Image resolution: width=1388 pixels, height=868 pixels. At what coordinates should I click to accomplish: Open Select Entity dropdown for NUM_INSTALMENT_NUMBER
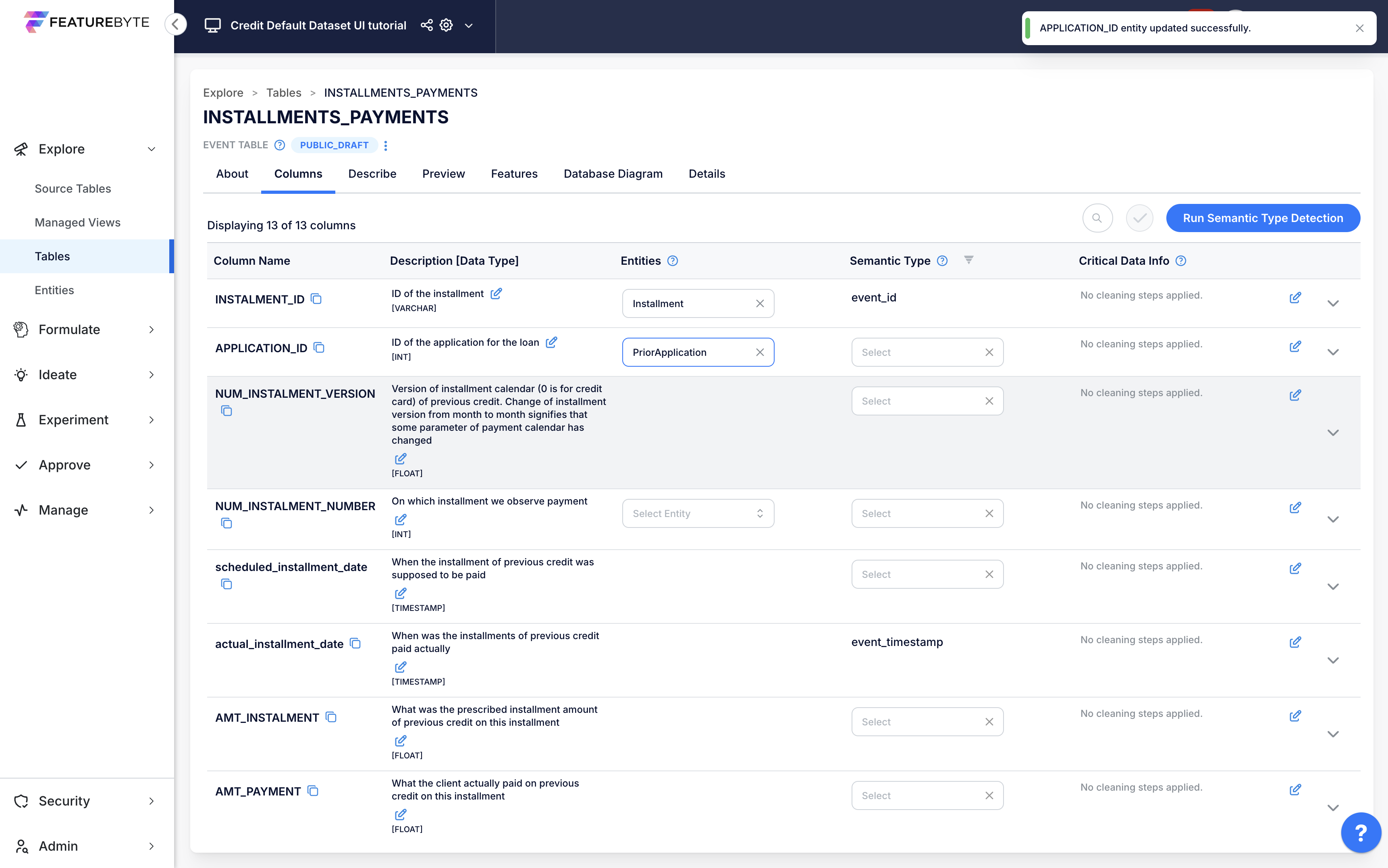click(x=698, y=513)
